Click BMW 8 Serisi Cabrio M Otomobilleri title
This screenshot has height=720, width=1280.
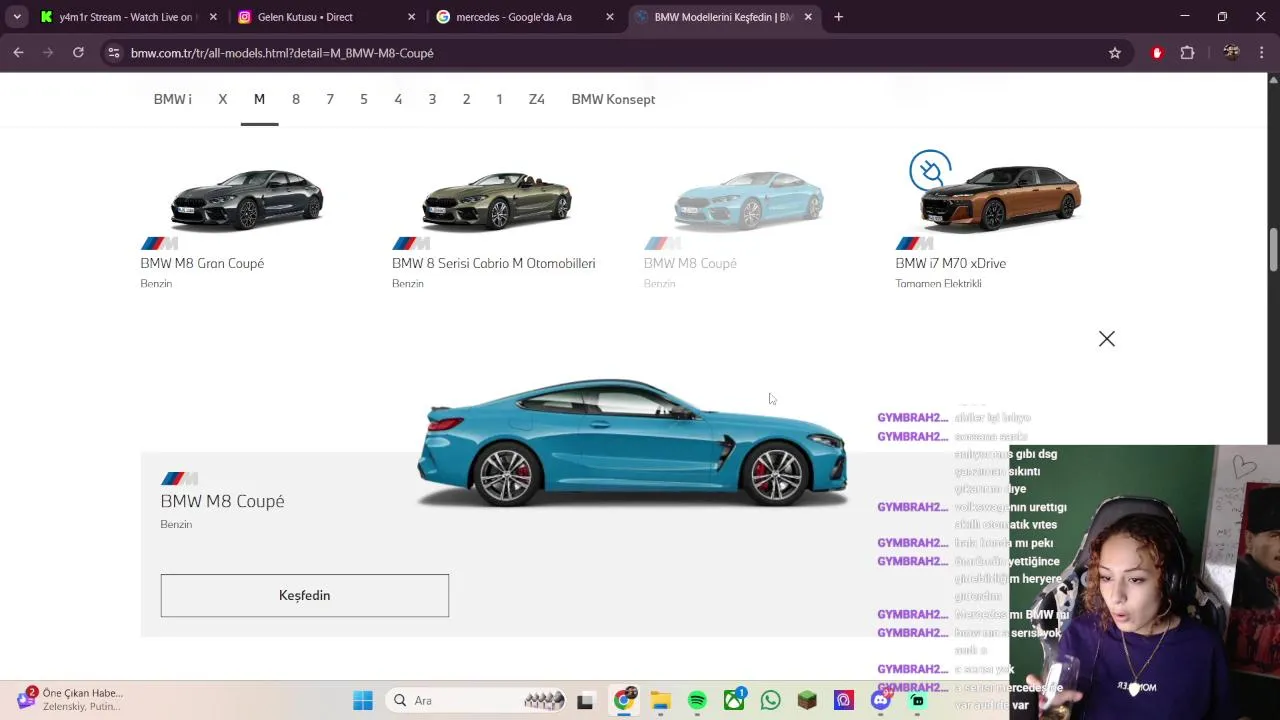pyautogui.click(x=493, y=263)
